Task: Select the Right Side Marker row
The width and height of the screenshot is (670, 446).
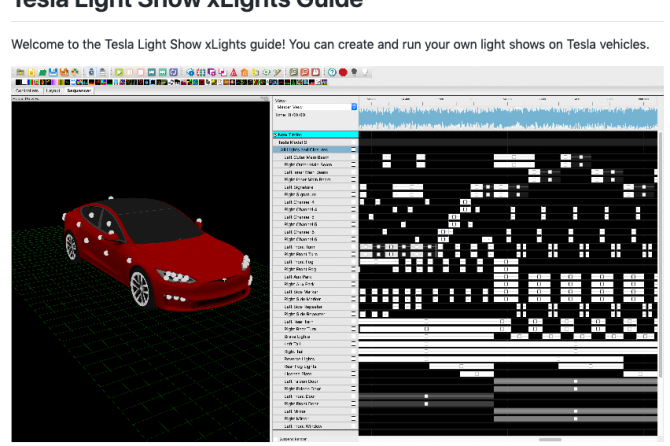Action: pyautogui.click(x=315, y=299)
